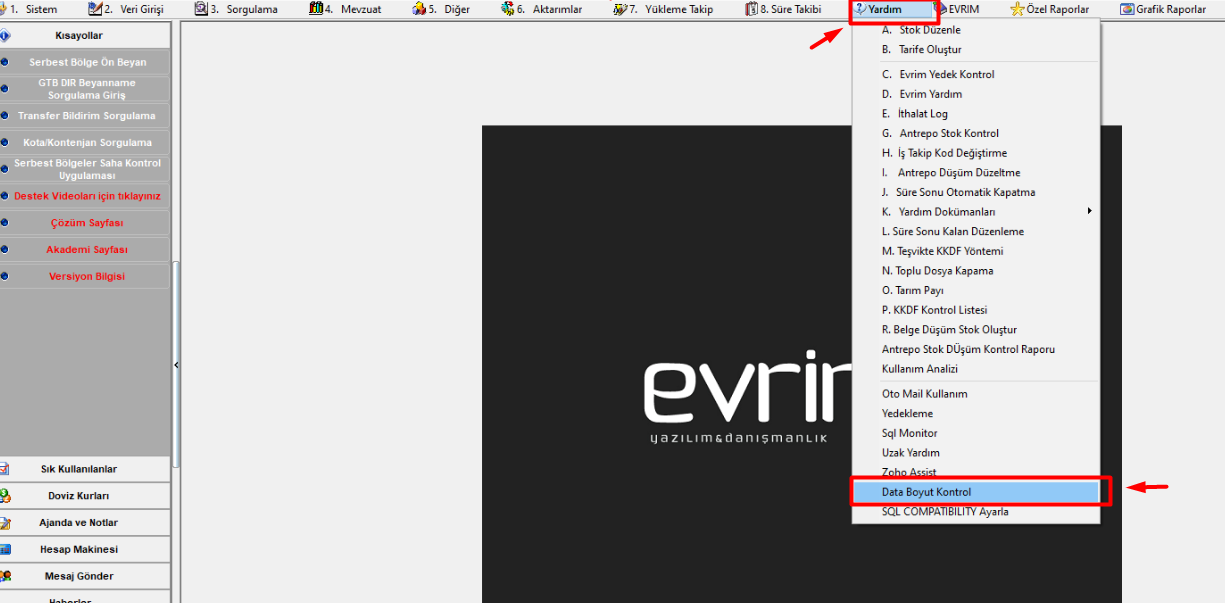Open Sql Monitor from the menu
Image resolution: width=1225 pixels, height=603 pixels.
coord(976,433)
